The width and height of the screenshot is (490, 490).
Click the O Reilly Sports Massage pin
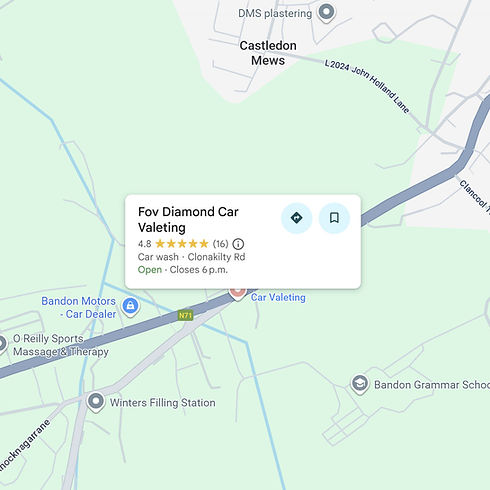point(2,344)
